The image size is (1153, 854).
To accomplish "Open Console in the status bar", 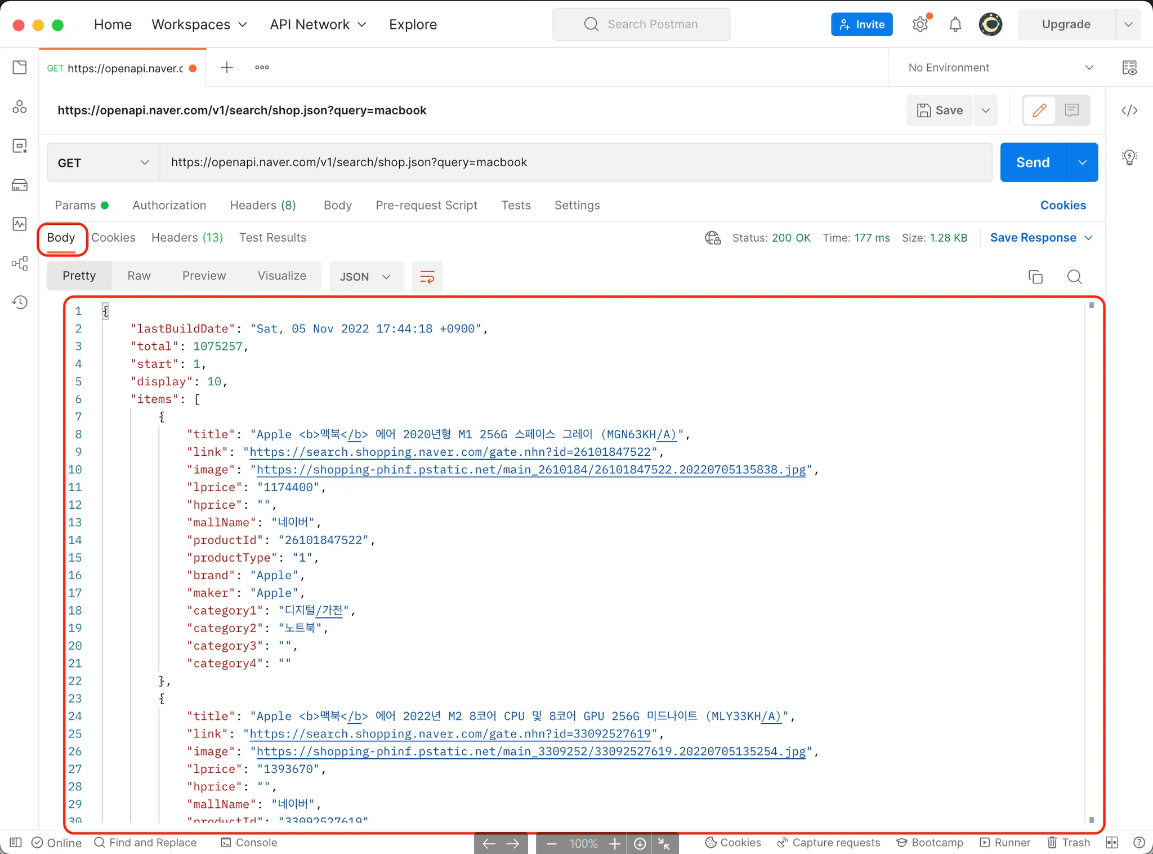I will [249, 842].
